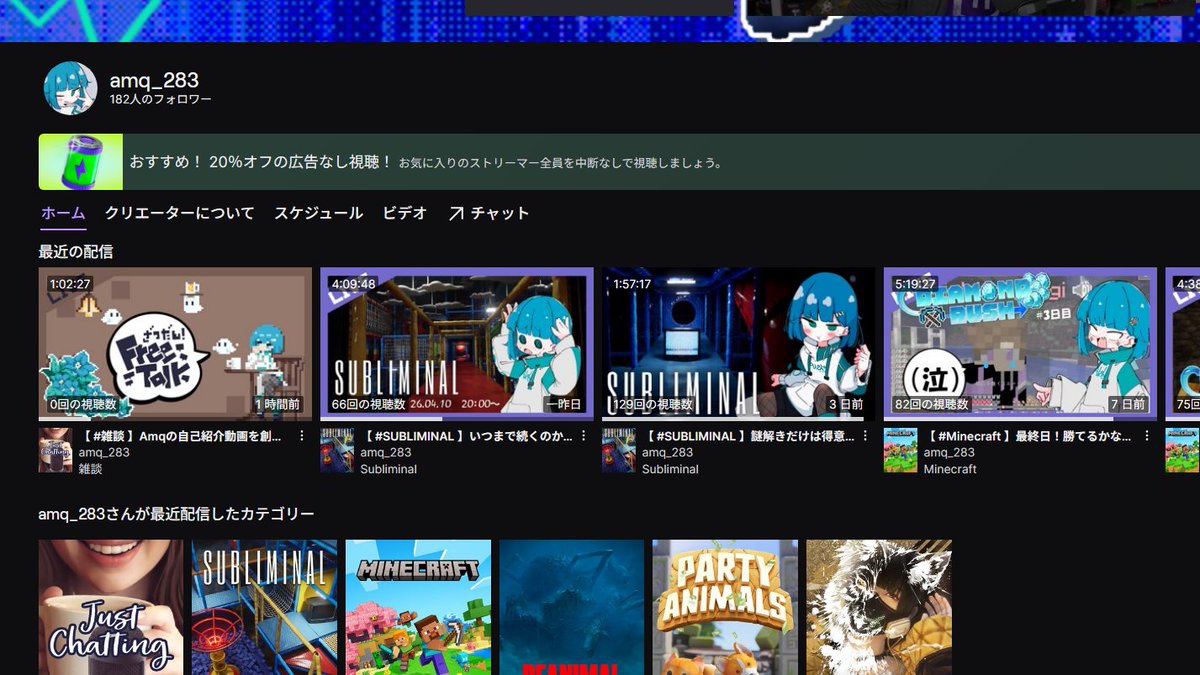Open the SUBLIMINAL category card

[265, 607]
